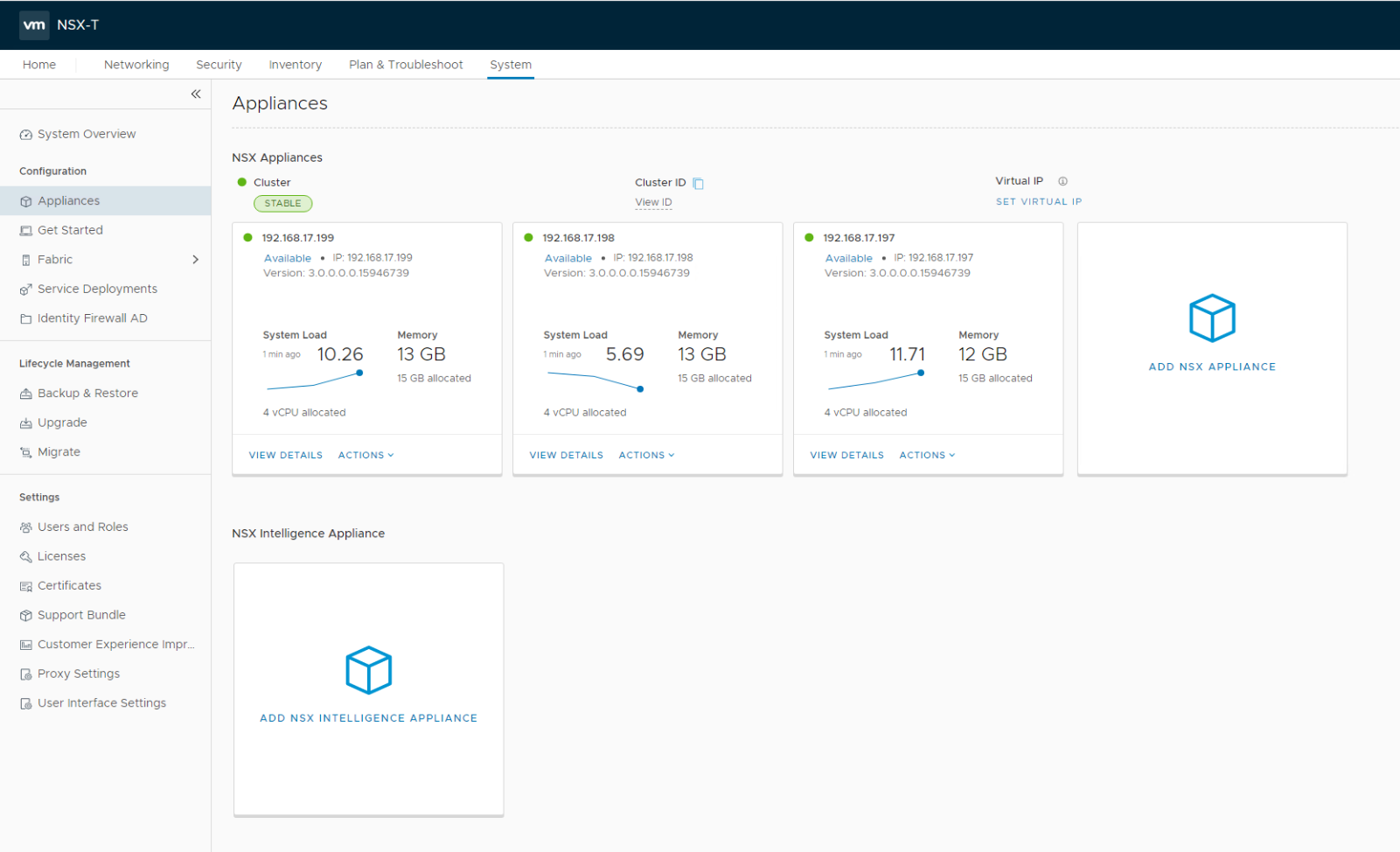Copy the Cluster ID using the copy icon
1400x852 pixels.
[697, 182]
